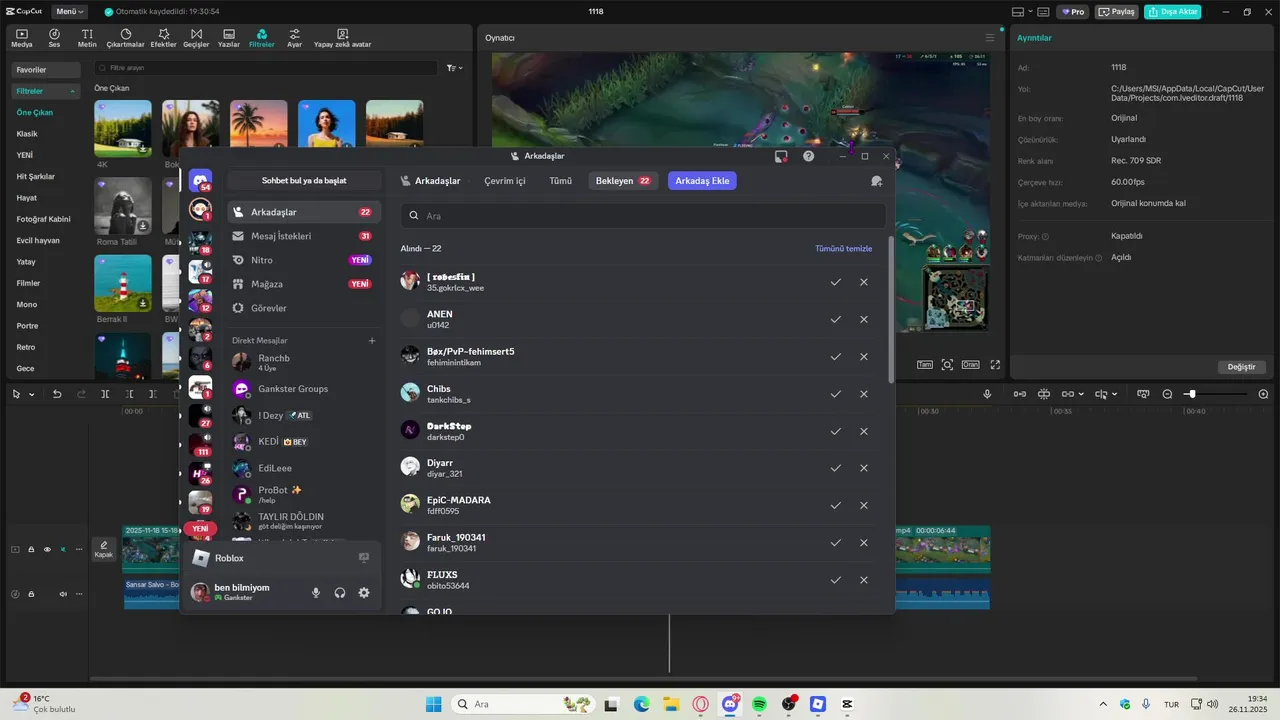
Task: Expand the selection tool dropdown arrow
Action: [32, 395]
